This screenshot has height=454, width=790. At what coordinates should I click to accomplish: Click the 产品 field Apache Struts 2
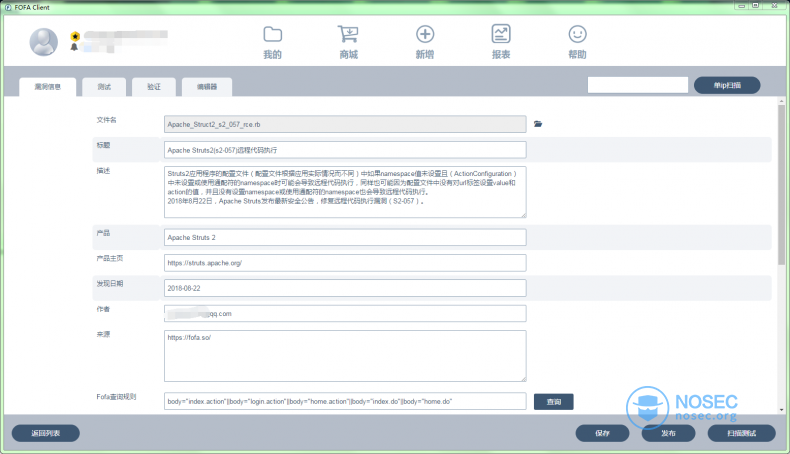click(x=345, y=237)
